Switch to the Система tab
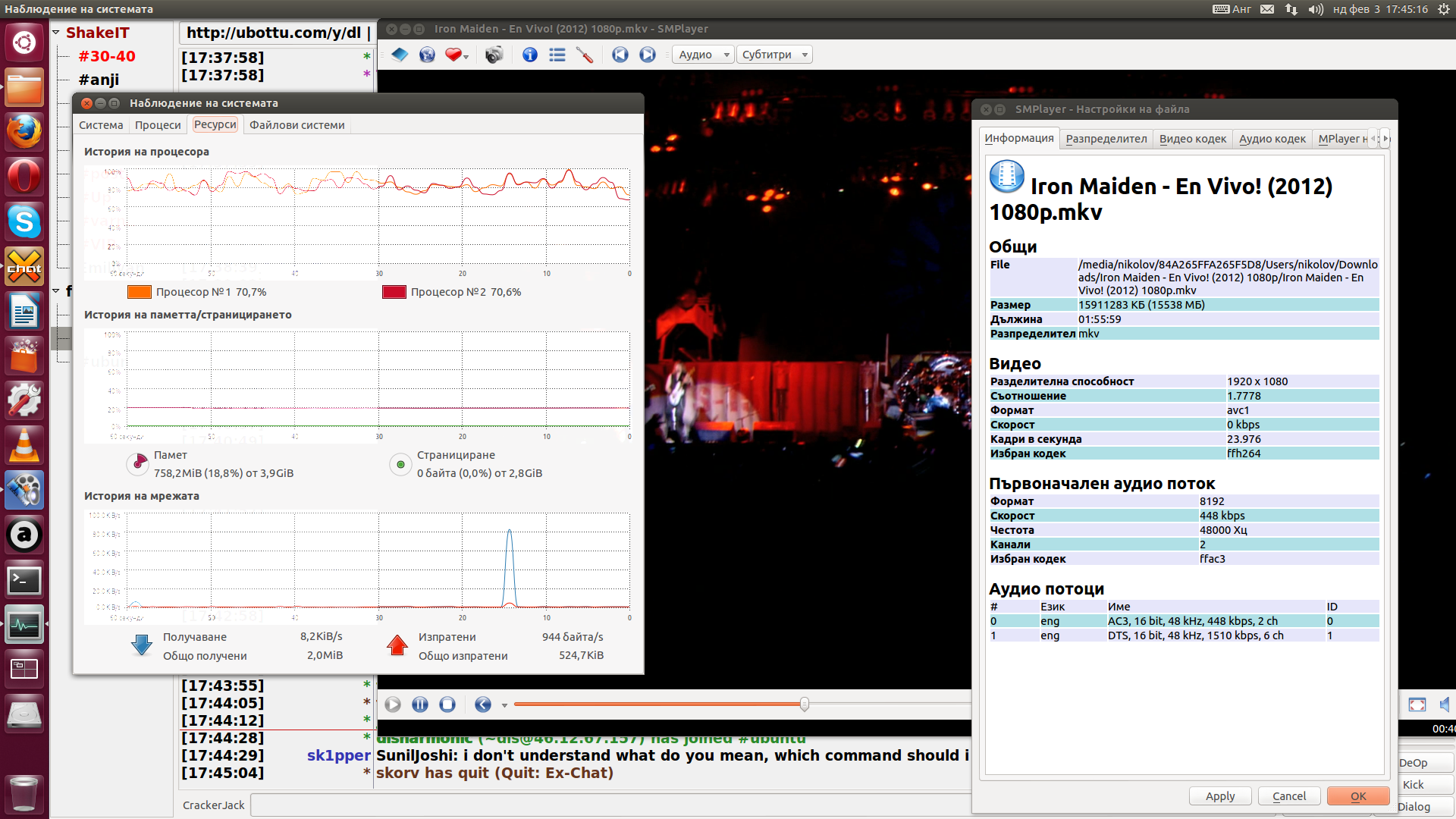The width and height of the screenshot is (1456, 819). [x=101, y=125]
